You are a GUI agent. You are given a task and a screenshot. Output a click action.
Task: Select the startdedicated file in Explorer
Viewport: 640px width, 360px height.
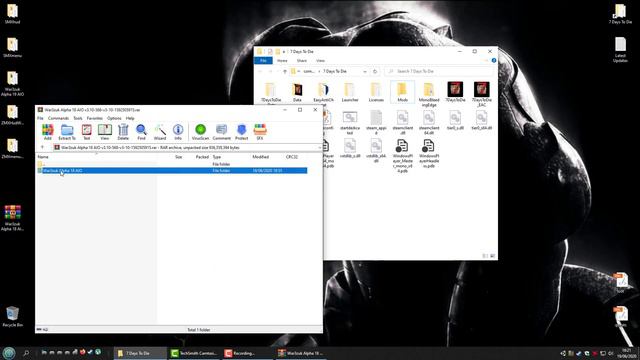coord(350,123)
